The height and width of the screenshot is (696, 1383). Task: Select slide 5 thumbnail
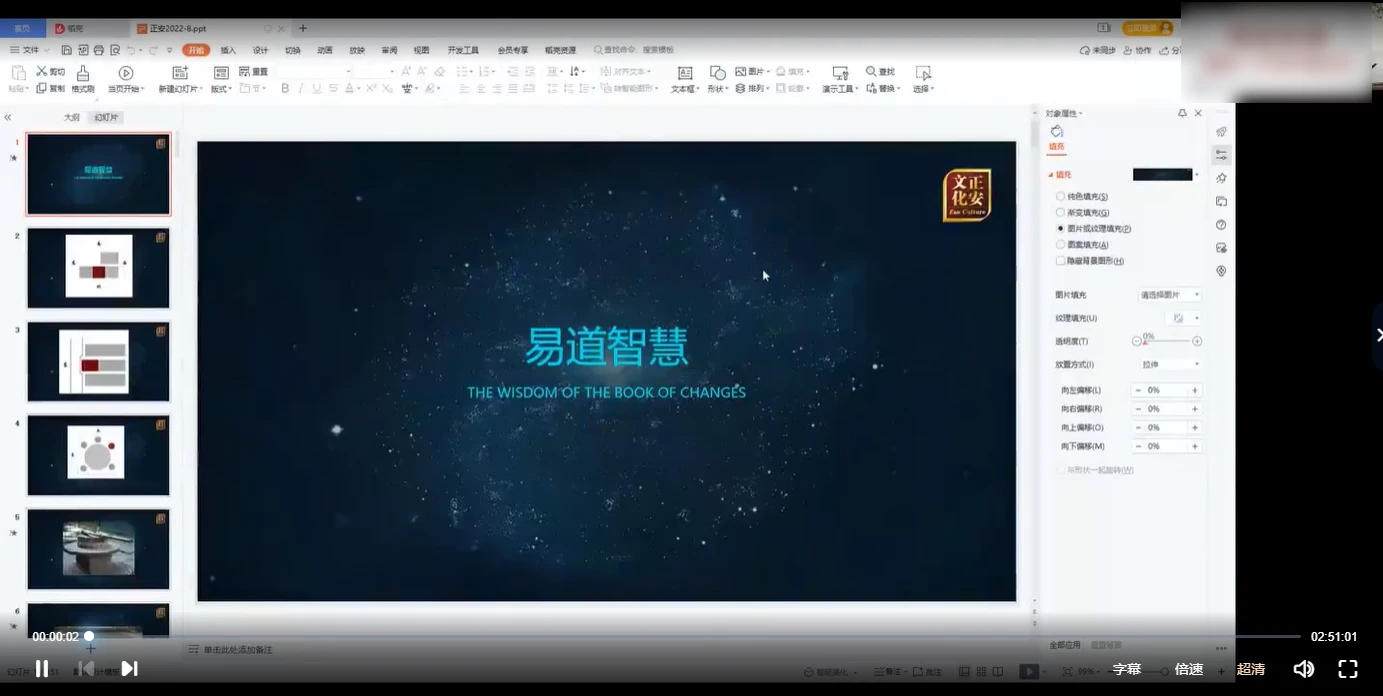(98, 549)
